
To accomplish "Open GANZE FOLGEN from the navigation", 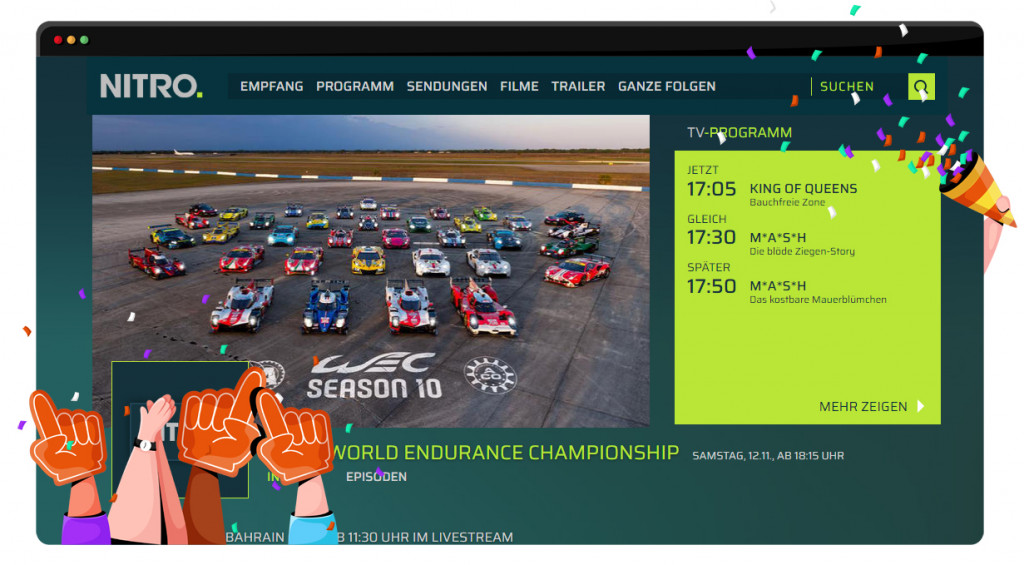I will coord(667,86).
